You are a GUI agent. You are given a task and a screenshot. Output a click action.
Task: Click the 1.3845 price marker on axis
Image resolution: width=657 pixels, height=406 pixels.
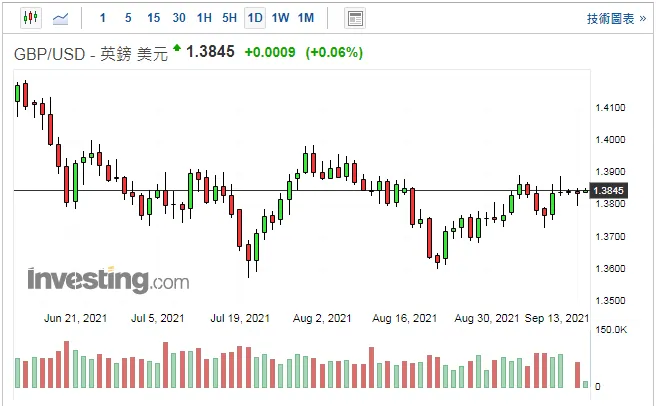tap(608, 191)
